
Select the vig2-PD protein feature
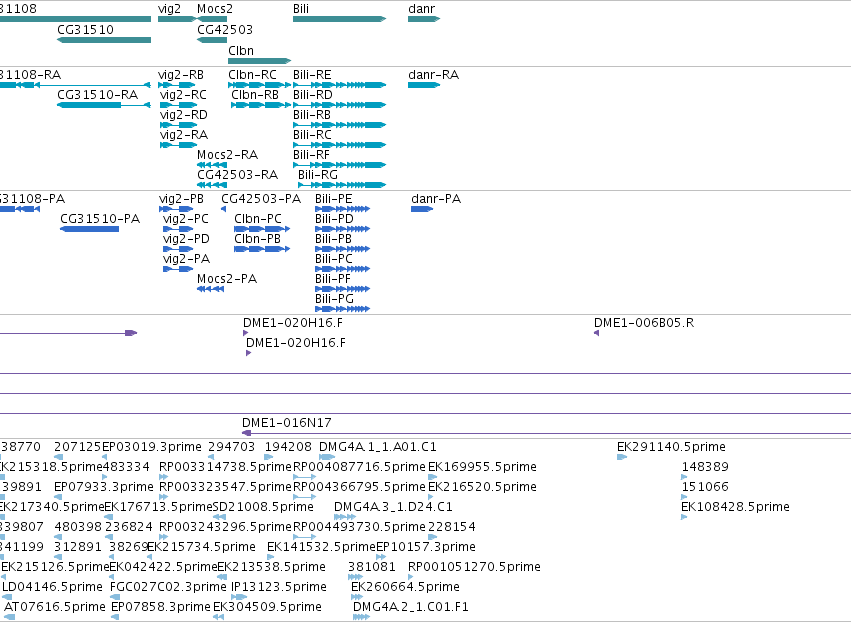178,249
